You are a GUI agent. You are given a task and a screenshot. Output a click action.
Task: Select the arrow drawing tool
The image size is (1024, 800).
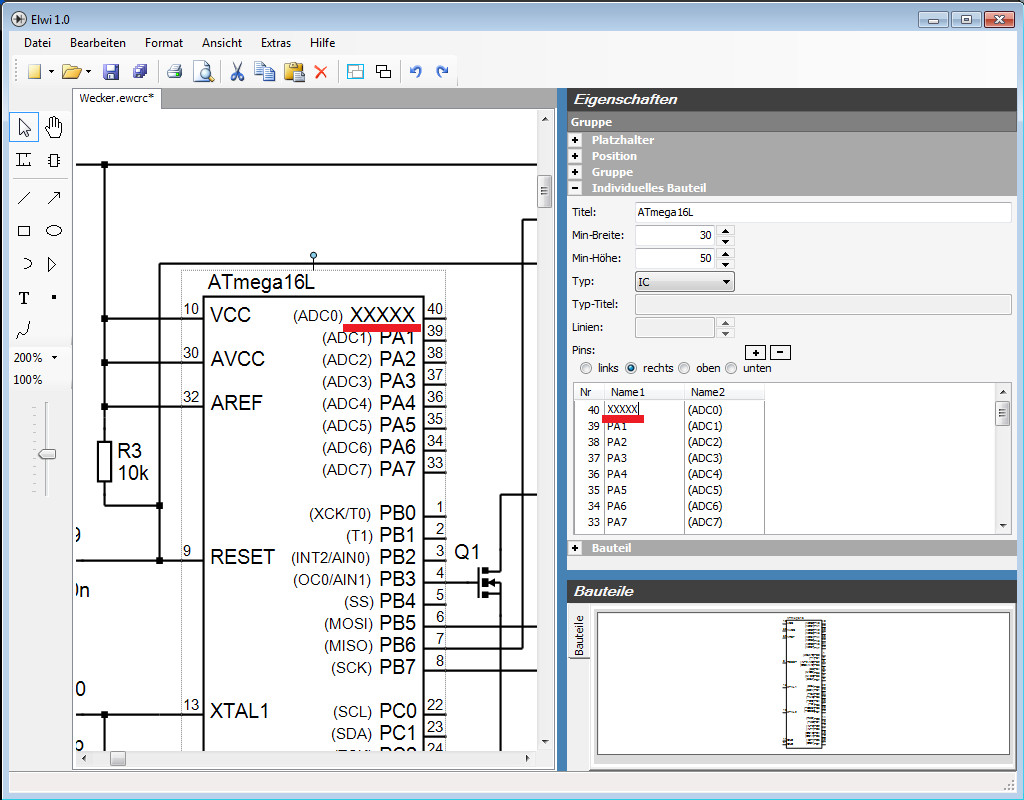point(54,197)
